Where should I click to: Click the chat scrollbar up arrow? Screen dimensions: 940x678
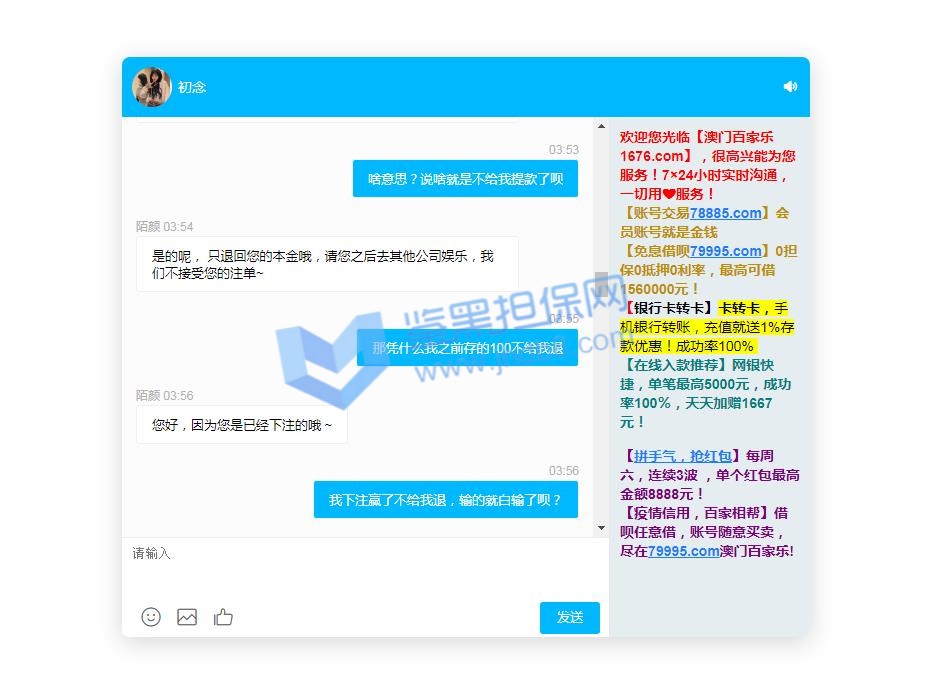(601, 127)
